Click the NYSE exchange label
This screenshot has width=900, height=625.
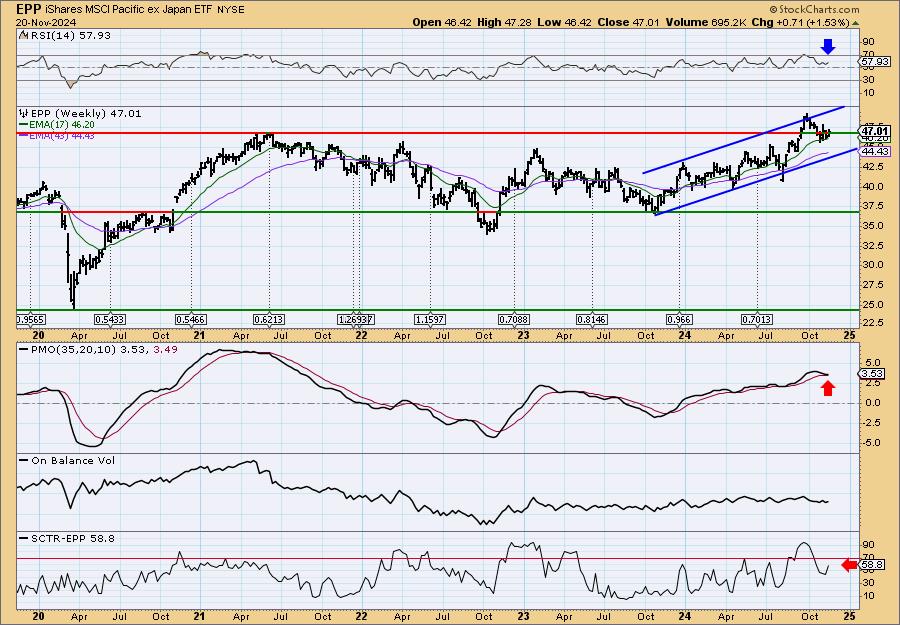(x=230, y=10)
